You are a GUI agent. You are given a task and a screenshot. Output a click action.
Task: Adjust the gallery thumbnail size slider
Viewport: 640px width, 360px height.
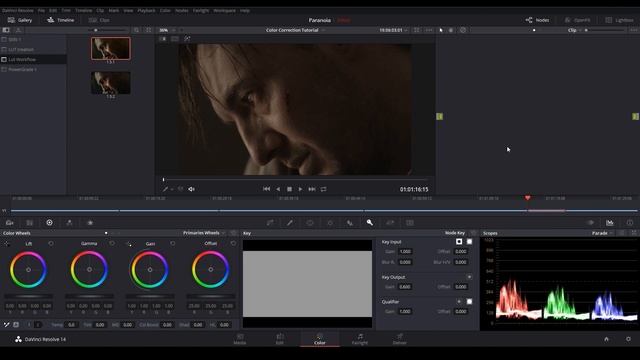click(108, 30)
